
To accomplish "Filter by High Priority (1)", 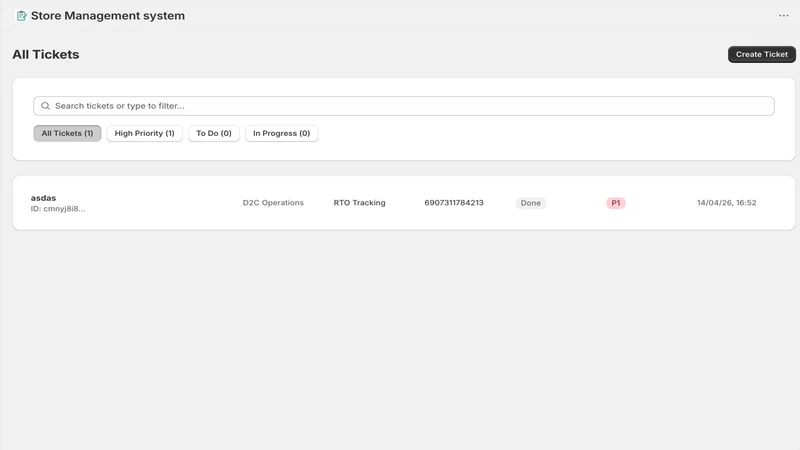I will [x=144, y=133].
